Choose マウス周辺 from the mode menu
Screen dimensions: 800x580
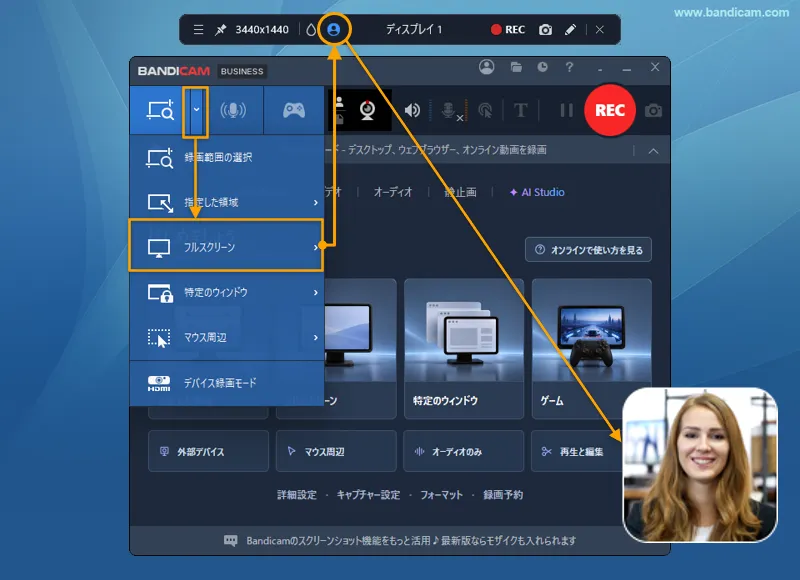[x=227, y=337]
